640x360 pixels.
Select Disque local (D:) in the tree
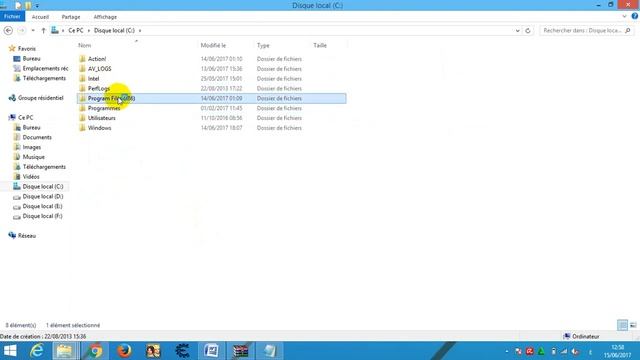tap(43, 196)
